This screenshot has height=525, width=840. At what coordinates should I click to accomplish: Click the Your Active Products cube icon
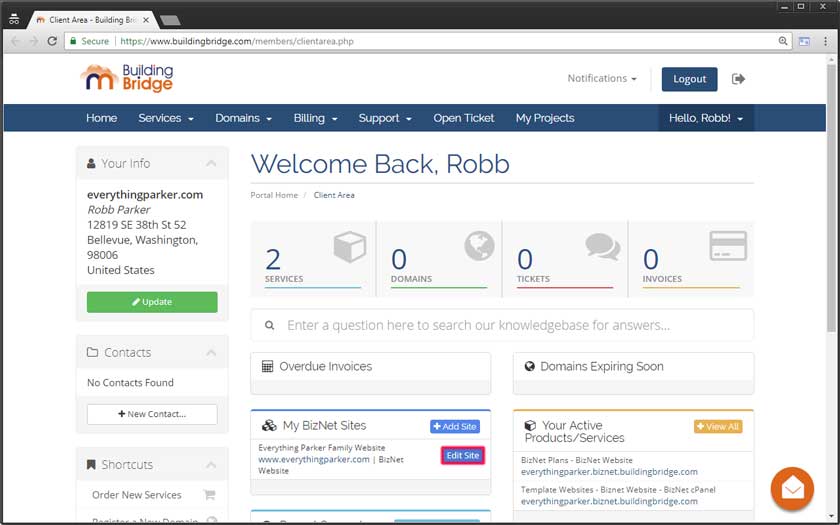click(530, 425)
